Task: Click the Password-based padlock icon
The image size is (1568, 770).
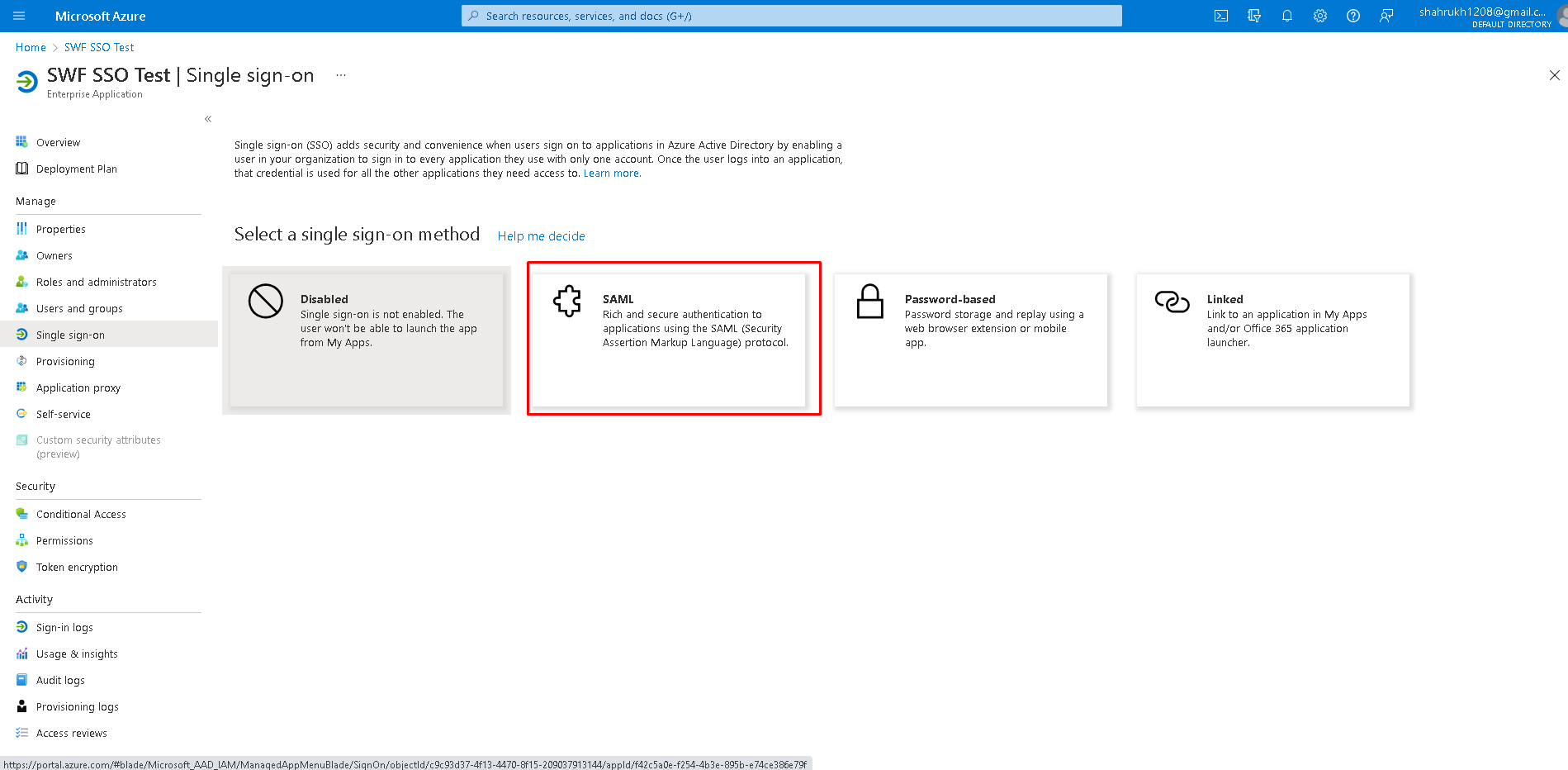Action: [870, 301]
